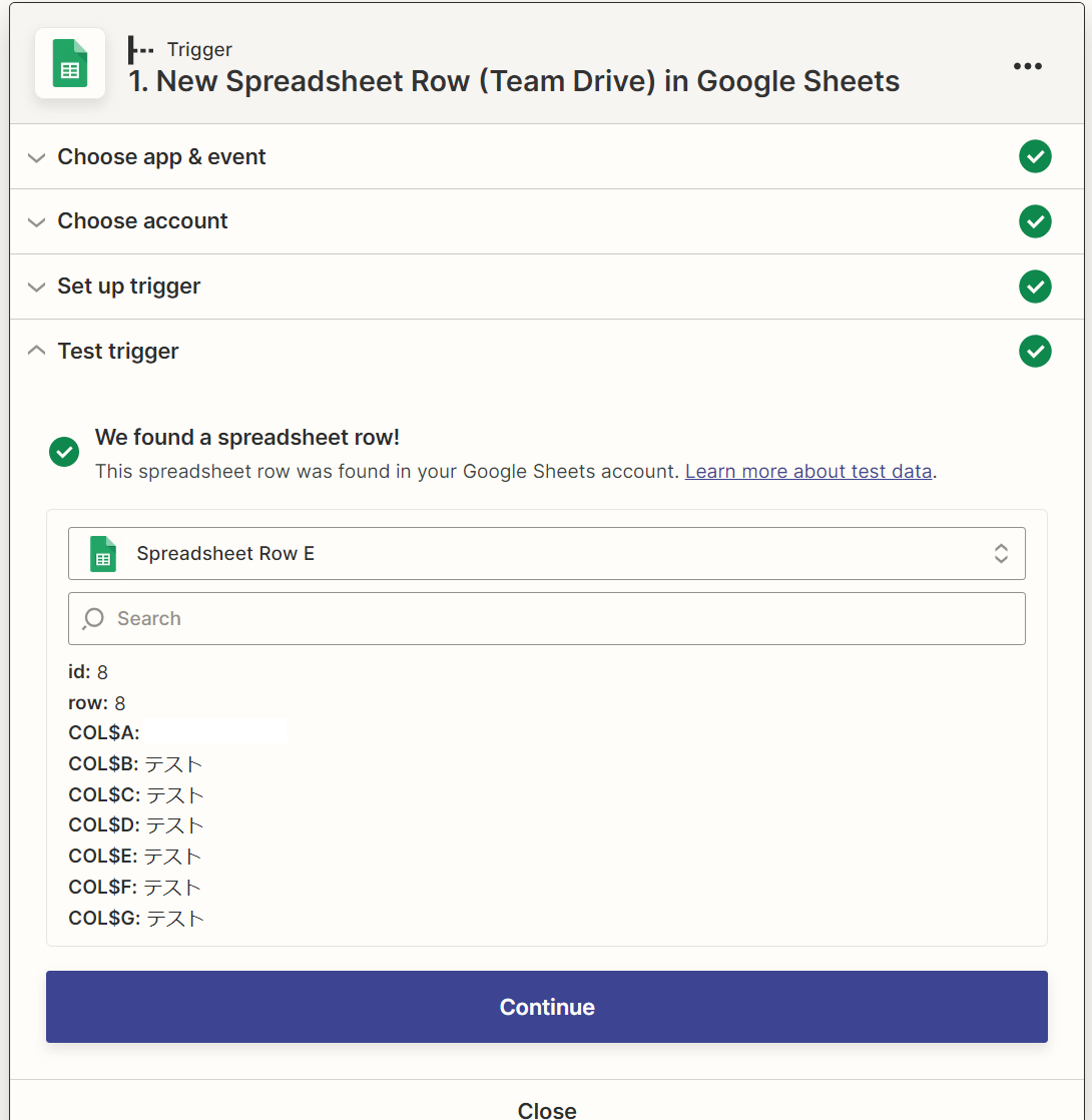Select the COL$B field row
1092x1120 pixels.
click(x=135, y=764)
